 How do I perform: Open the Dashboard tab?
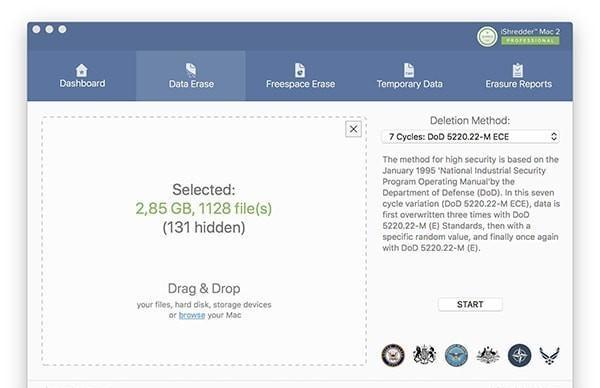pos(82,76)
